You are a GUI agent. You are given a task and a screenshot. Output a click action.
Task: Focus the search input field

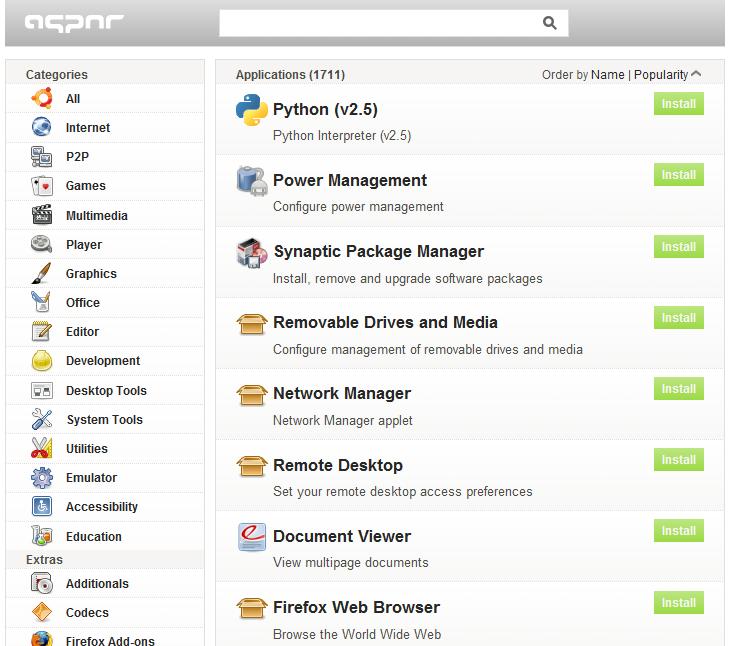pos(393,23)
